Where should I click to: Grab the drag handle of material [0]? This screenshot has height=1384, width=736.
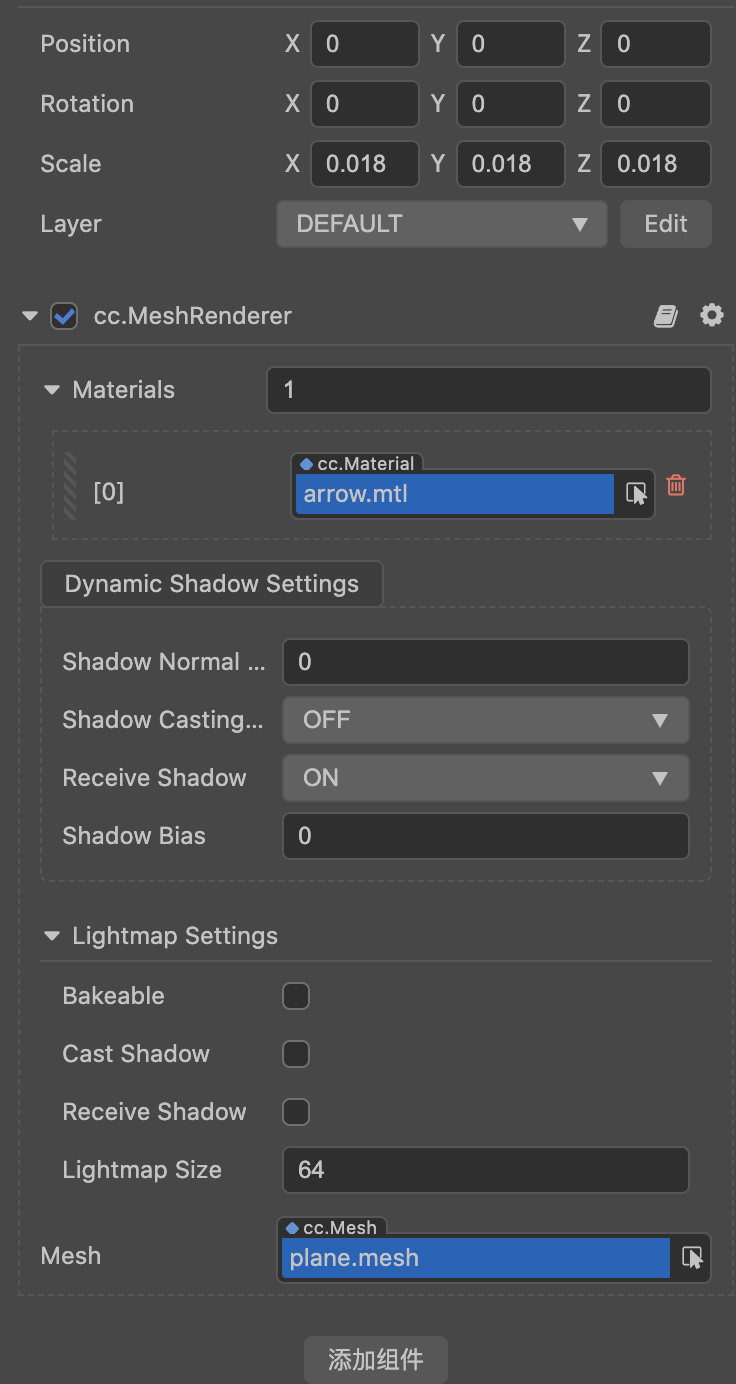[70, 487]
